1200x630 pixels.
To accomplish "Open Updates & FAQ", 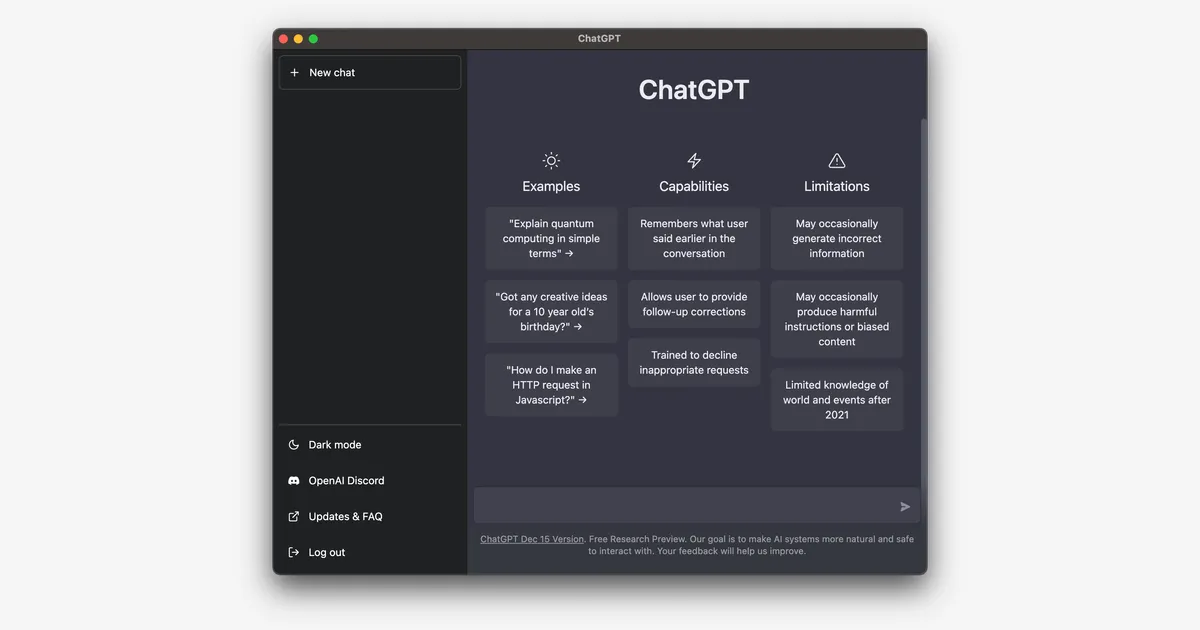I will coord(370,517).
